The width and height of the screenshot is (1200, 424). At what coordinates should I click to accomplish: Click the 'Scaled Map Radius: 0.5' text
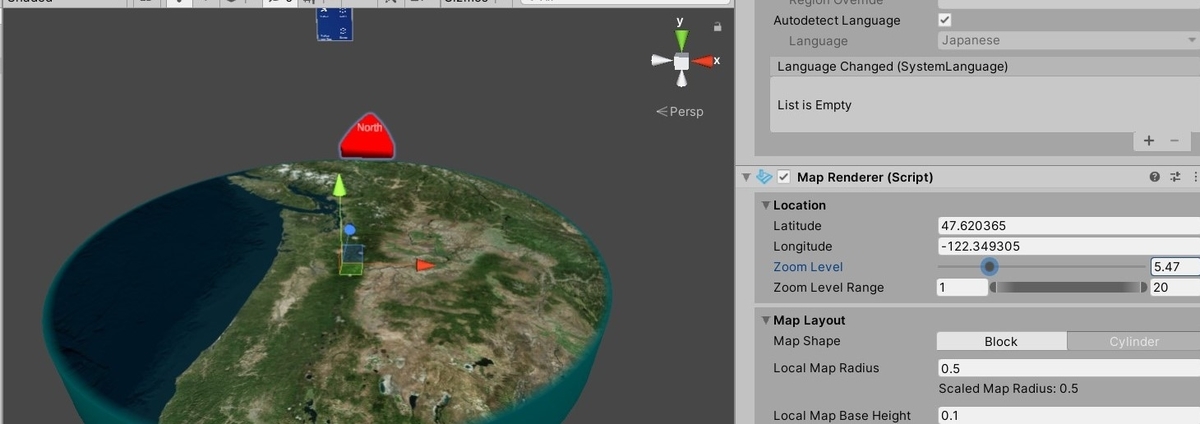(x=1008, y=389)
